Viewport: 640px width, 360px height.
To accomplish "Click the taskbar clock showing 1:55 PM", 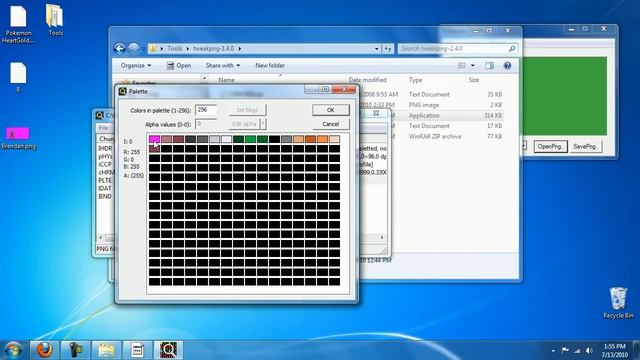I will click(615, 351).
